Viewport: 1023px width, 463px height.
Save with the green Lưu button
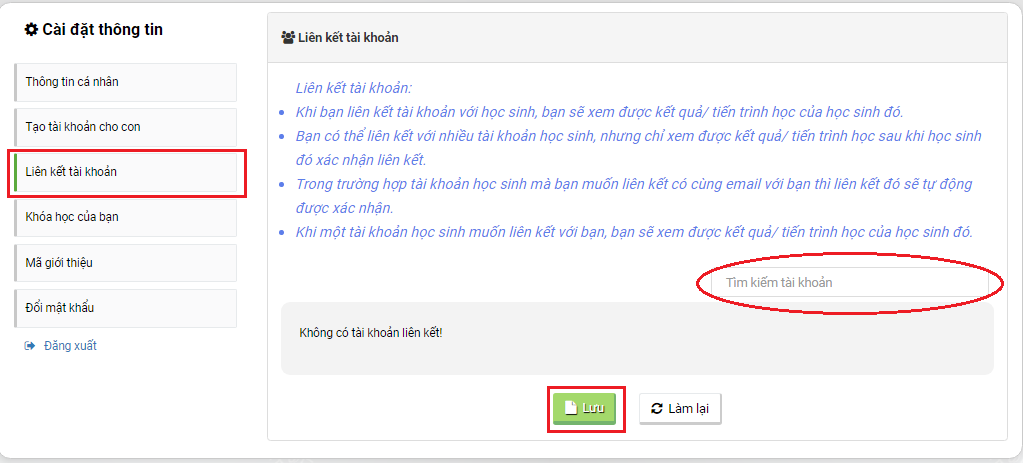[585, 409]
